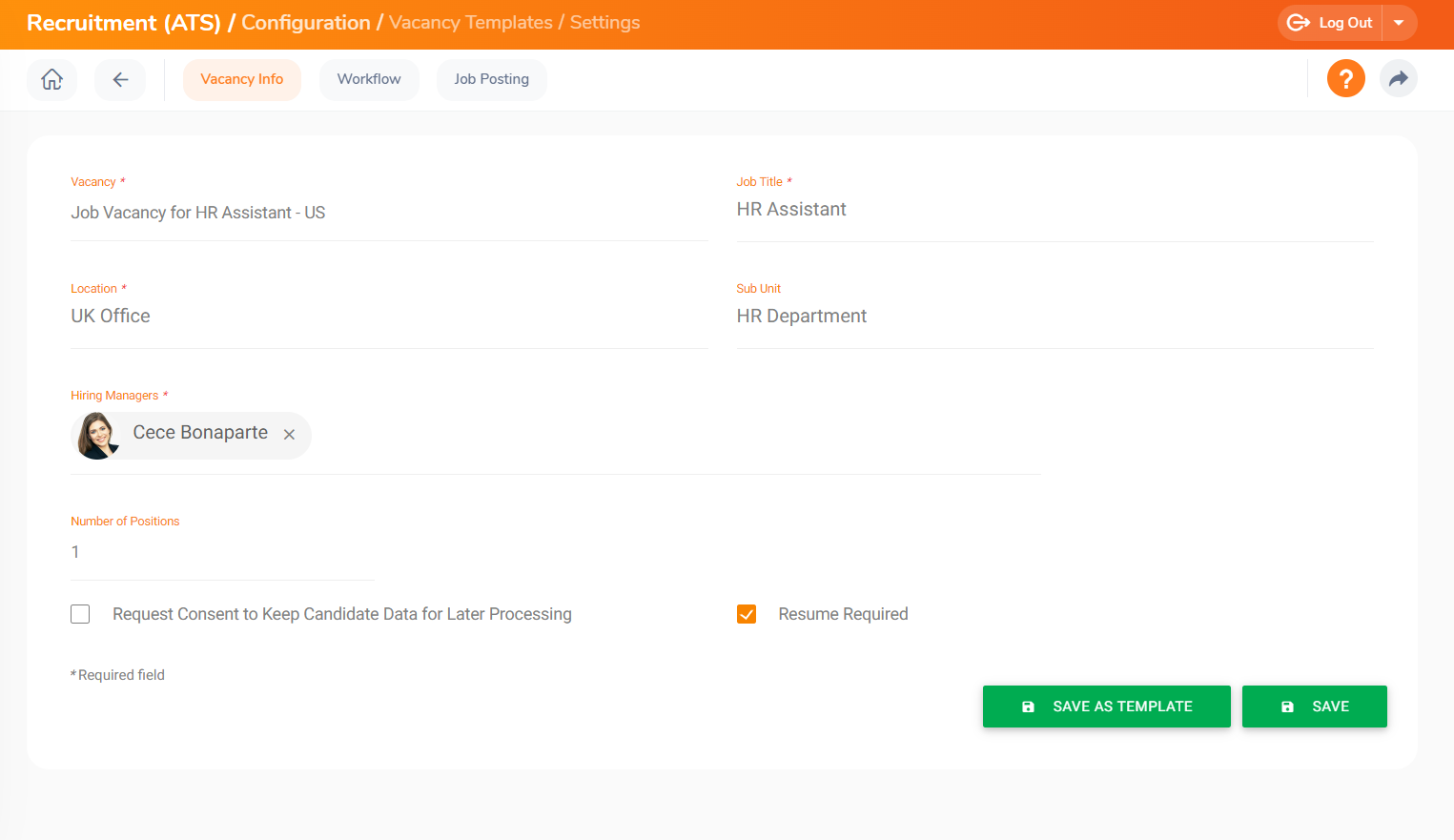
Task: Click Settings in the breadcrumb
Action: tap(605, 23)
